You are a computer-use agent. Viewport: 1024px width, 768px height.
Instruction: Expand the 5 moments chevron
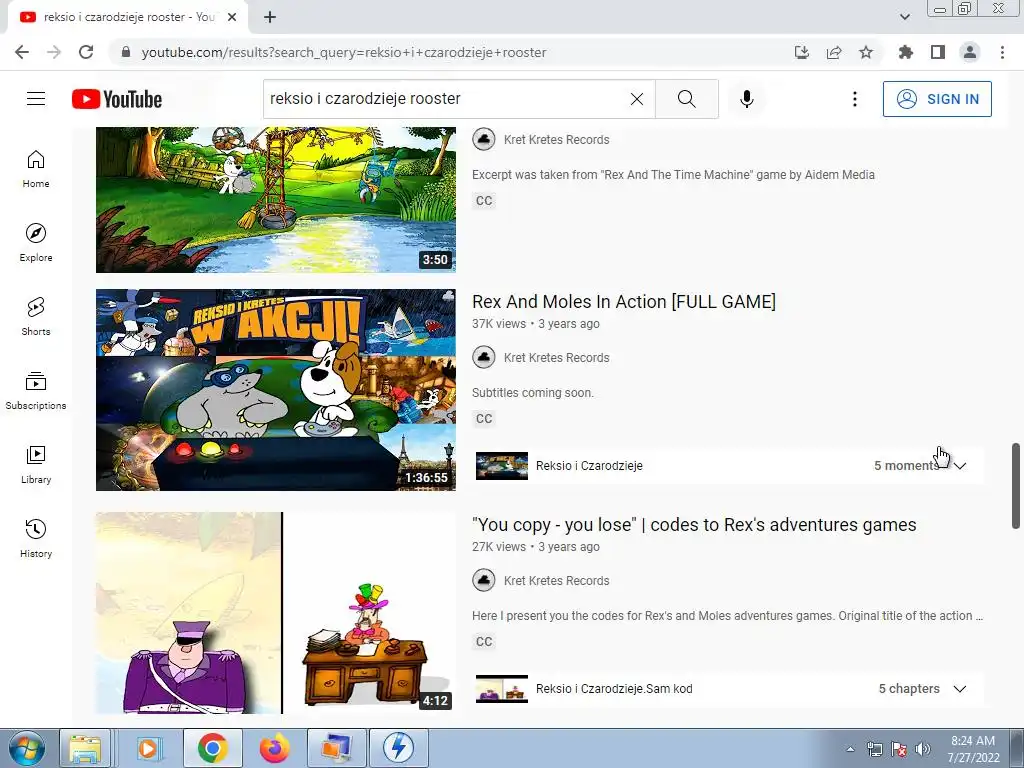point(959,466)
